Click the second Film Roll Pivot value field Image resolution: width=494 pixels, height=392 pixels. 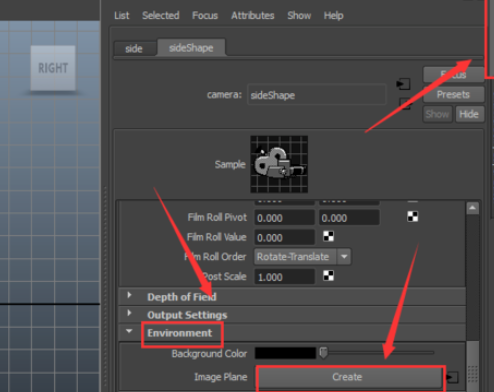pyautogui.click(x=349, y=218)
